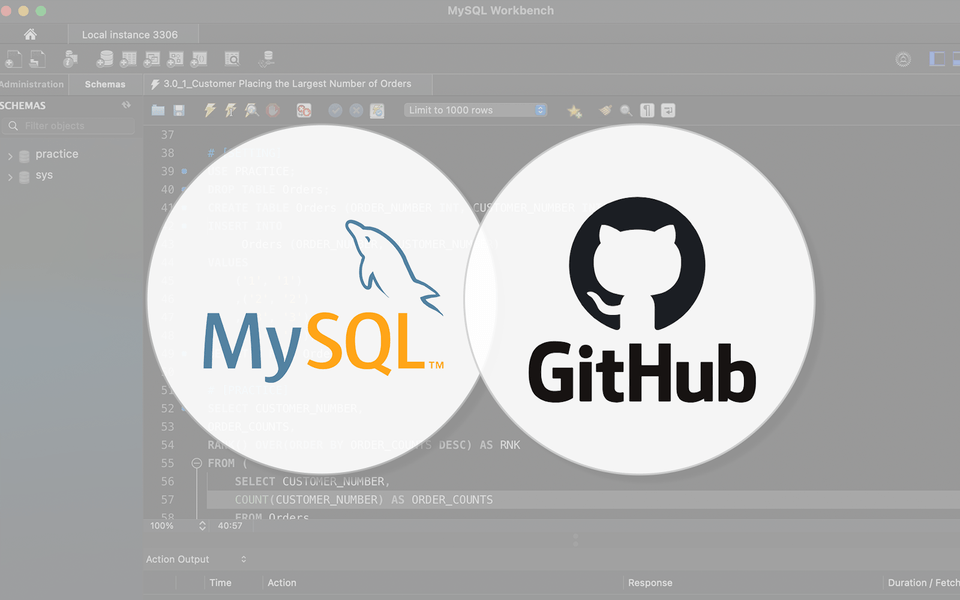Create a new schema icon

(x=105, y=59)
